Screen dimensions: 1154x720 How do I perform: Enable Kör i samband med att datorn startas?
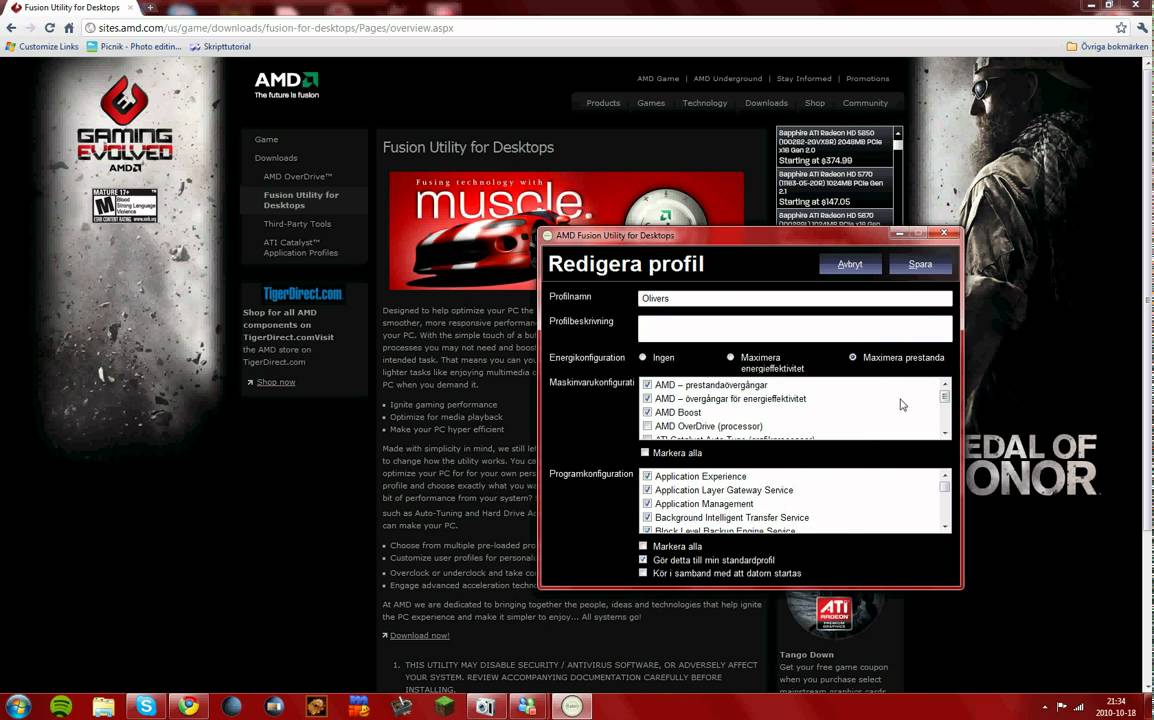pyautogui.click(x=643, y=573)
